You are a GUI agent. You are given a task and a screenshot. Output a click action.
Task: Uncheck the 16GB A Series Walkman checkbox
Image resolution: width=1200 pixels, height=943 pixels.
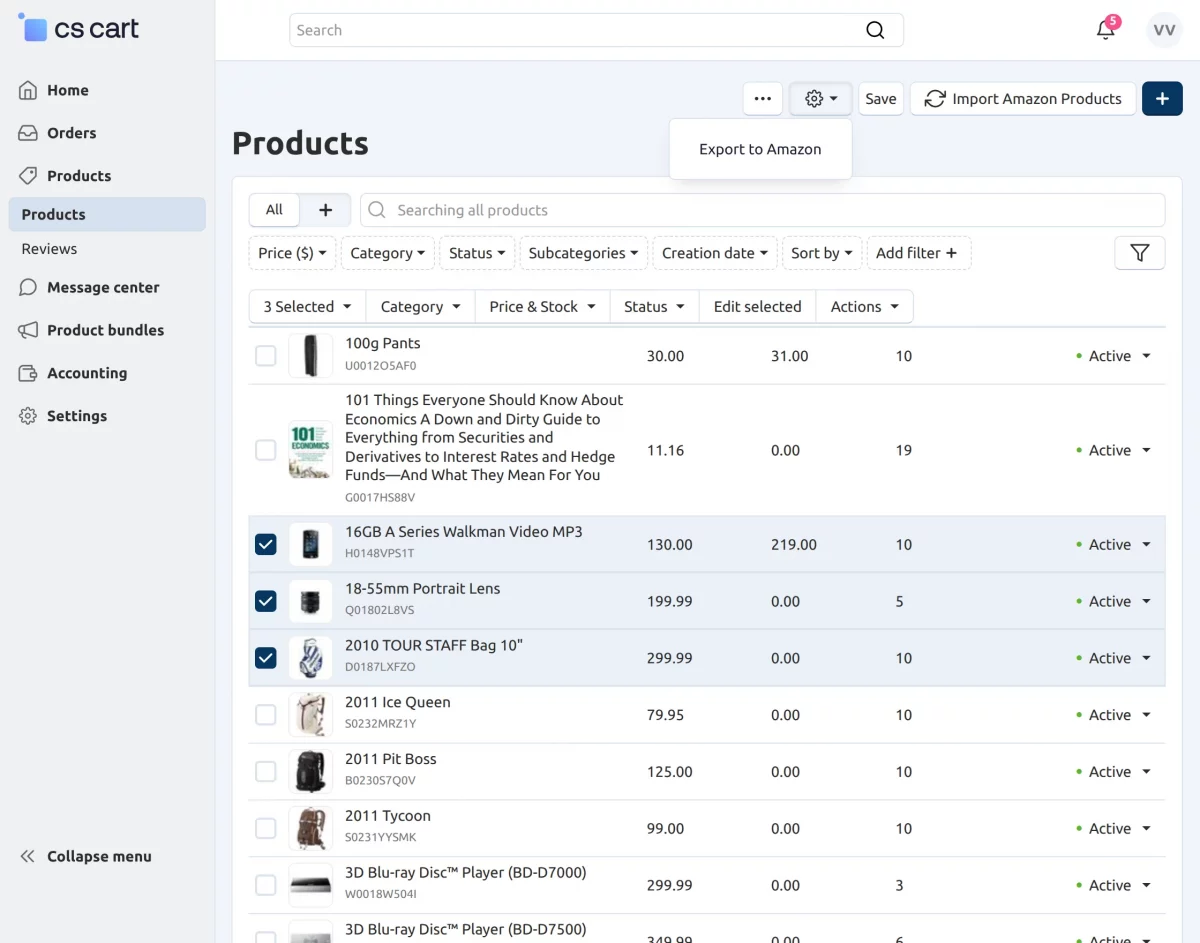pos(265,545)
